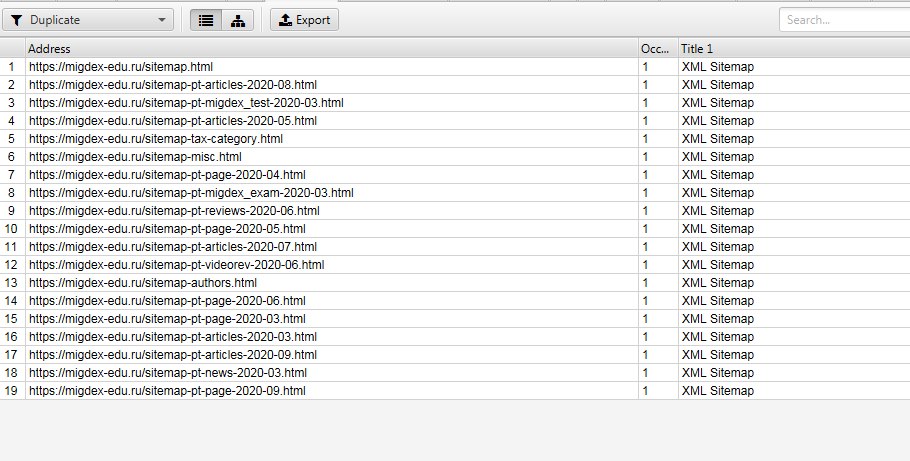The image size is (910, 461).
Task: Click XML Sitemap title in row 1
Action: [x=718, y=67]
